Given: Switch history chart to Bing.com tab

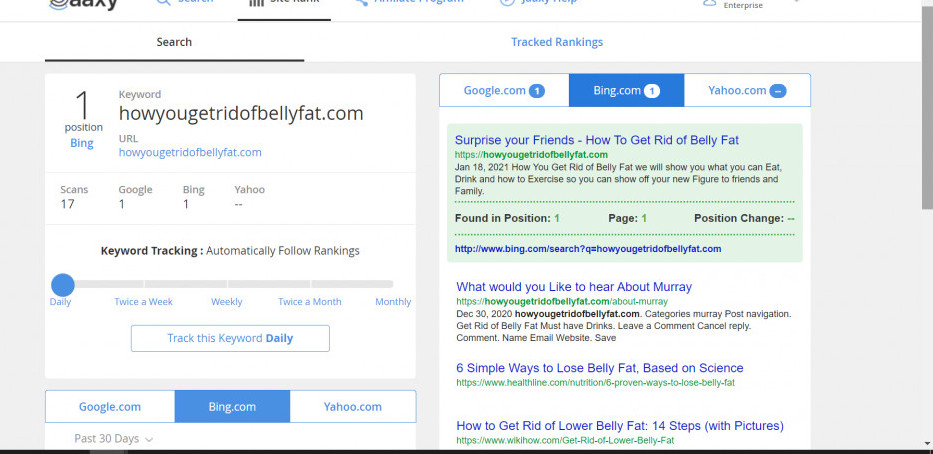Looking at the screenshot, I should 232,407.
